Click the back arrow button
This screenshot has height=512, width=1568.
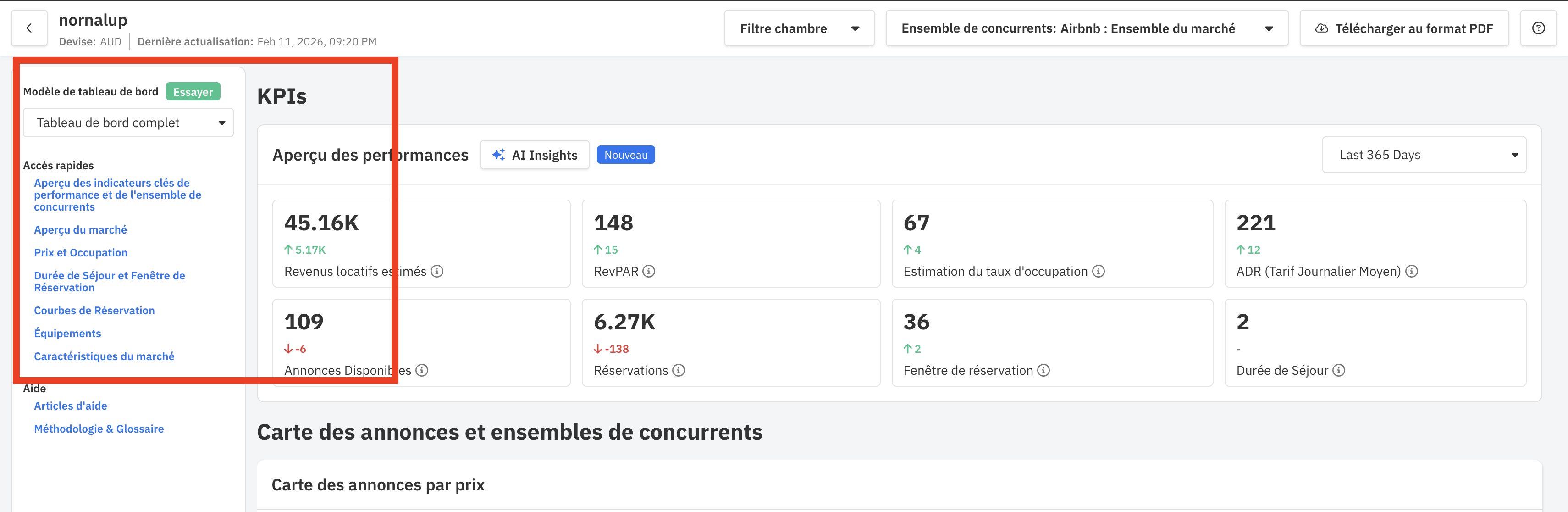point(28,28)
